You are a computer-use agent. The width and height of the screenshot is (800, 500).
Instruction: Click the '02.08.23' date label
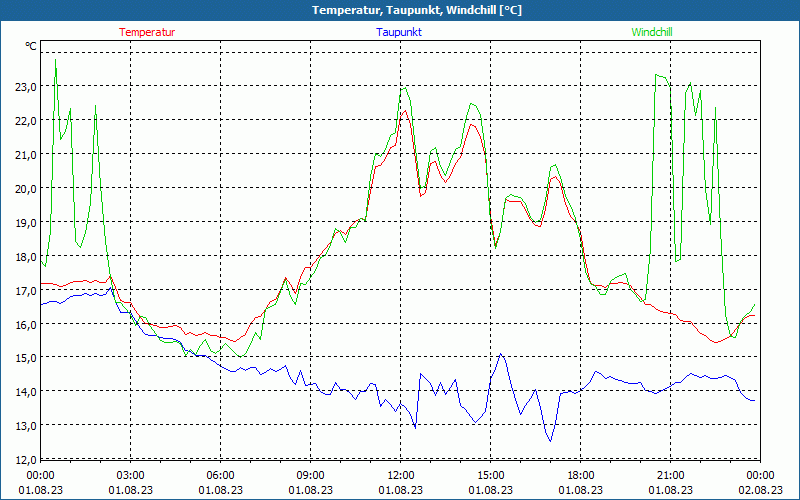tap(760, 490)
